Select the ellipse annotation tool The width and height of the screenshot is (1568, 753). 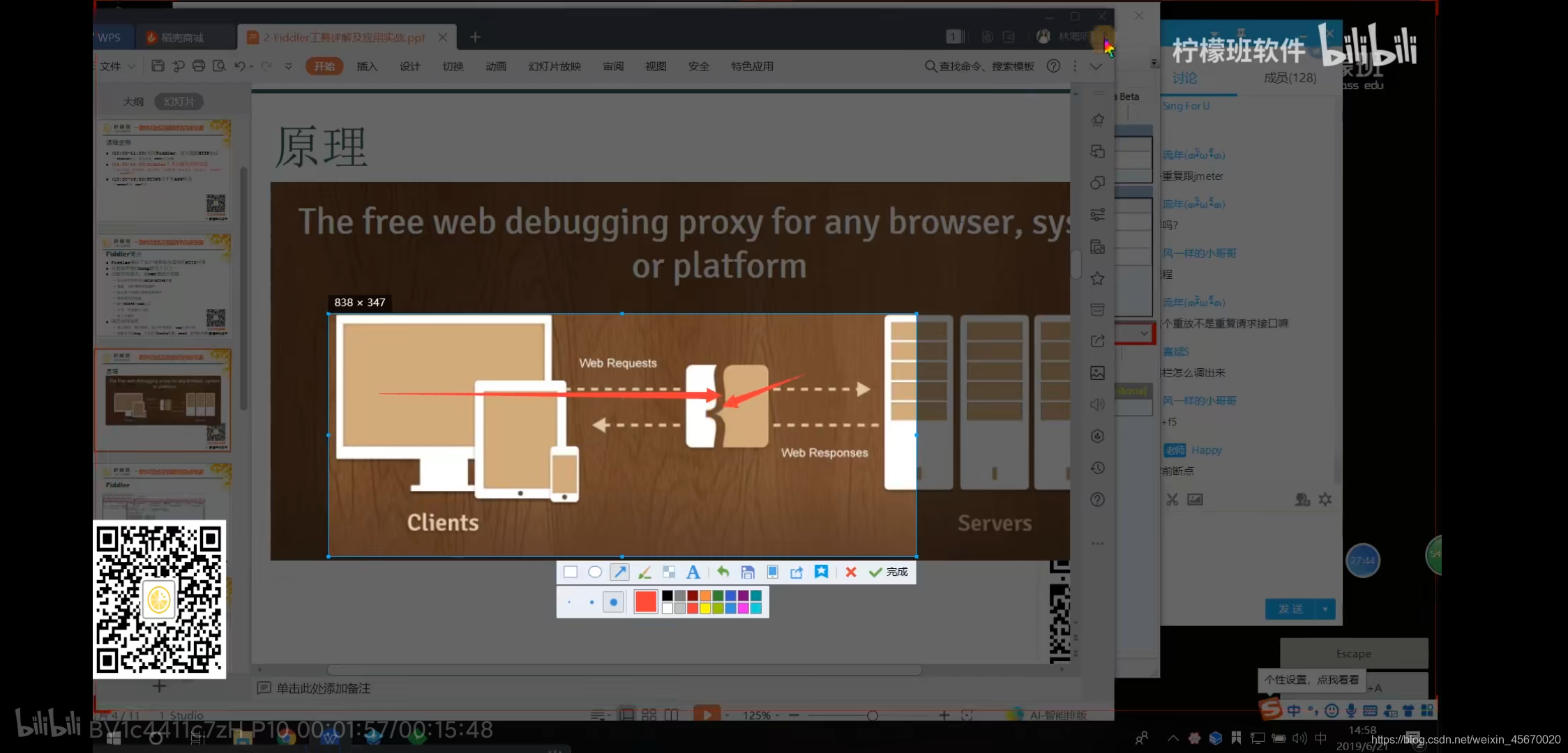click(x=595, y=572)
